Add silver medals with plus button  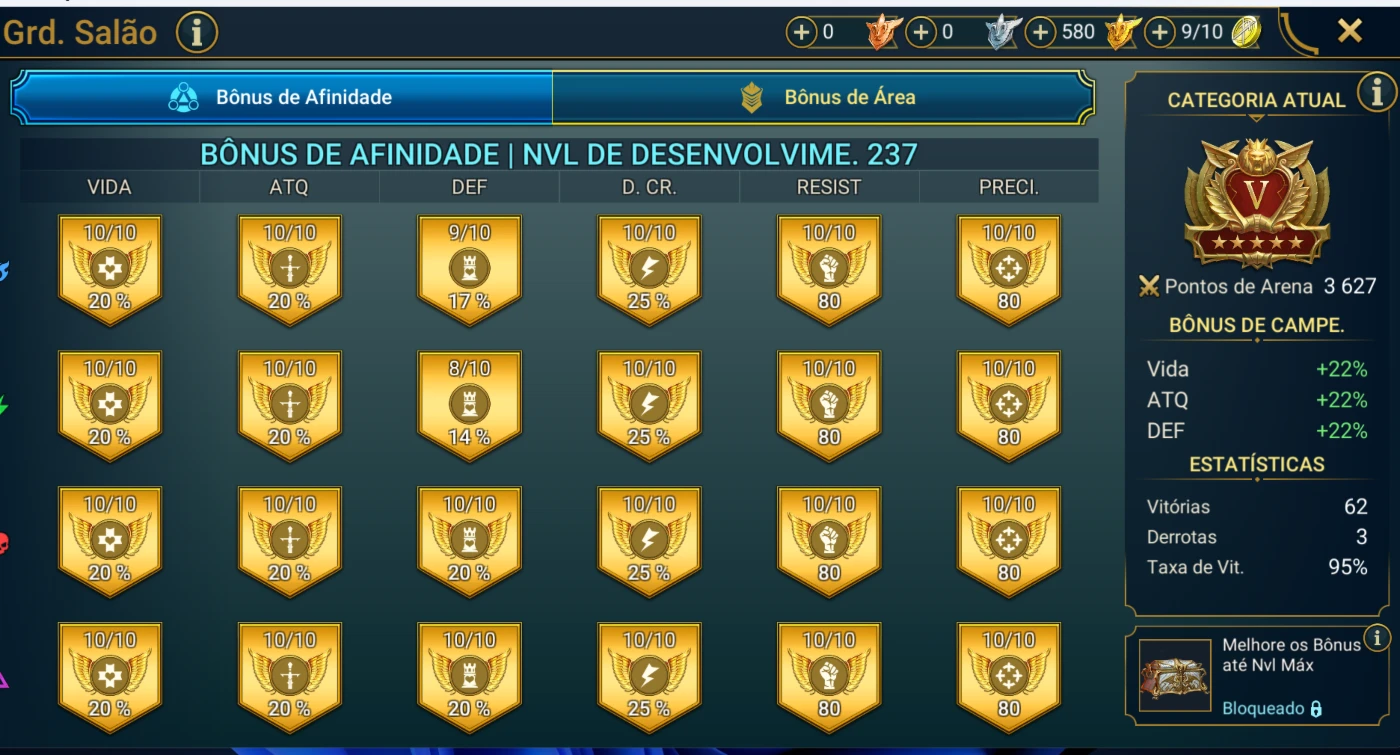pos(921,33)
